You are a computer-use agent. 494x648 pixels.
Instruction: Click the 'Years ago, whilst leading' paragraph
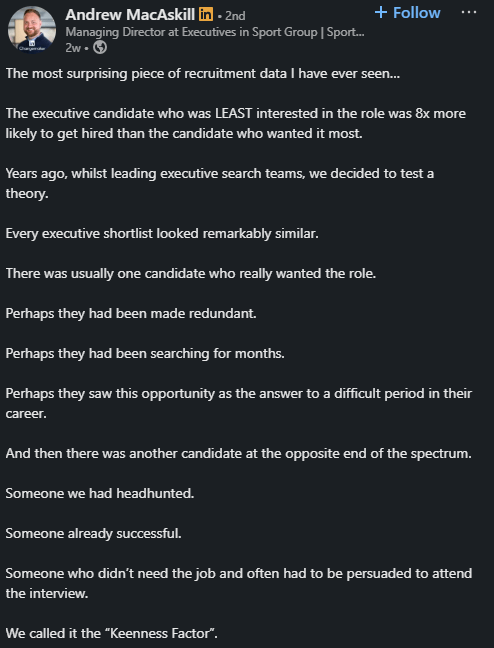pos(220,183)
